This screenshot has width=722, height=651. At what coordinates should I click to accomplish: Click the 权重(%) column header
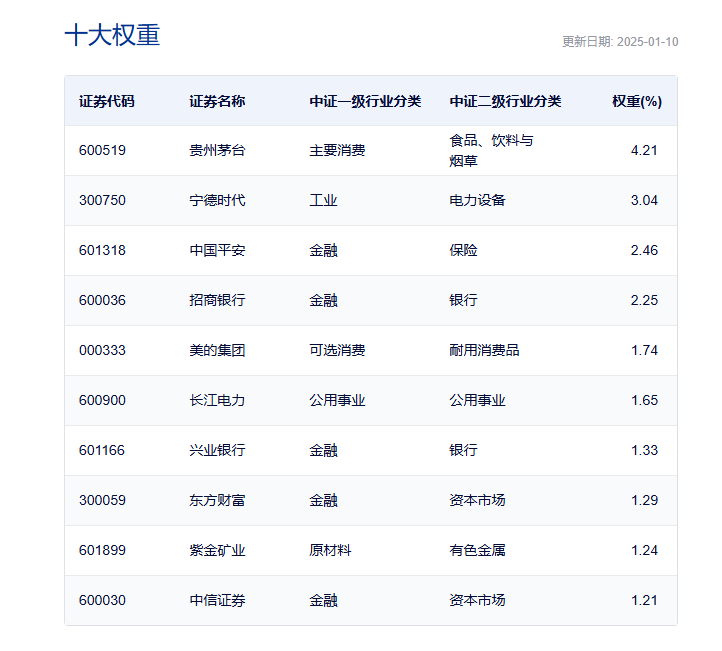pyautogui.click(x=637, y=101)
